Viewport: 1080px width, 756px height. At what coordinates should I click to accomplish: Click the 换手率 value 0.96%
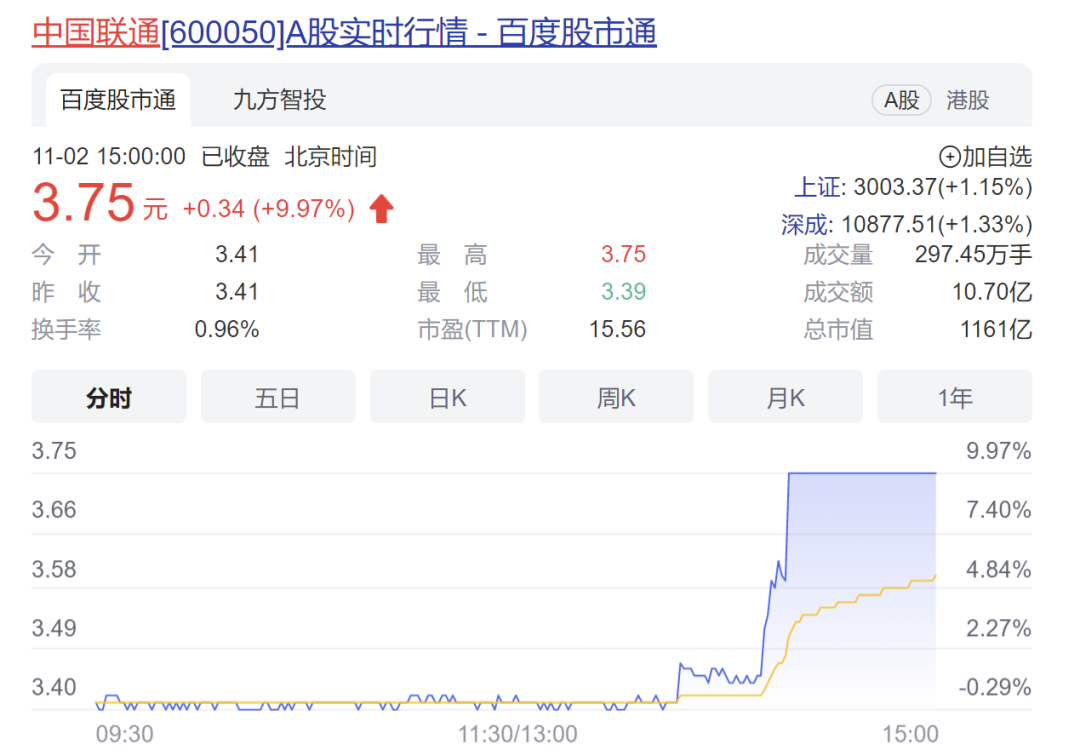point(227,329)
